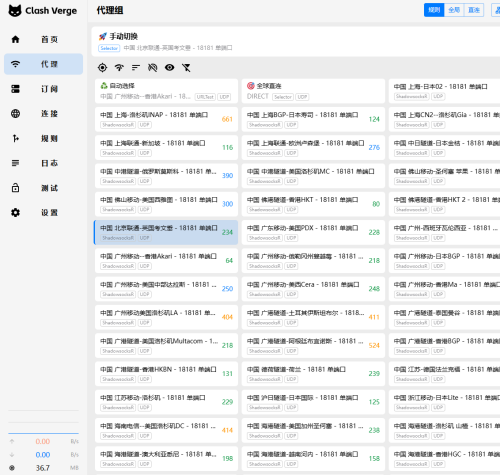Screen dimensions: 500x475
Task: Click the rocket icon of 手动切换 group
Action: (103, 36)
